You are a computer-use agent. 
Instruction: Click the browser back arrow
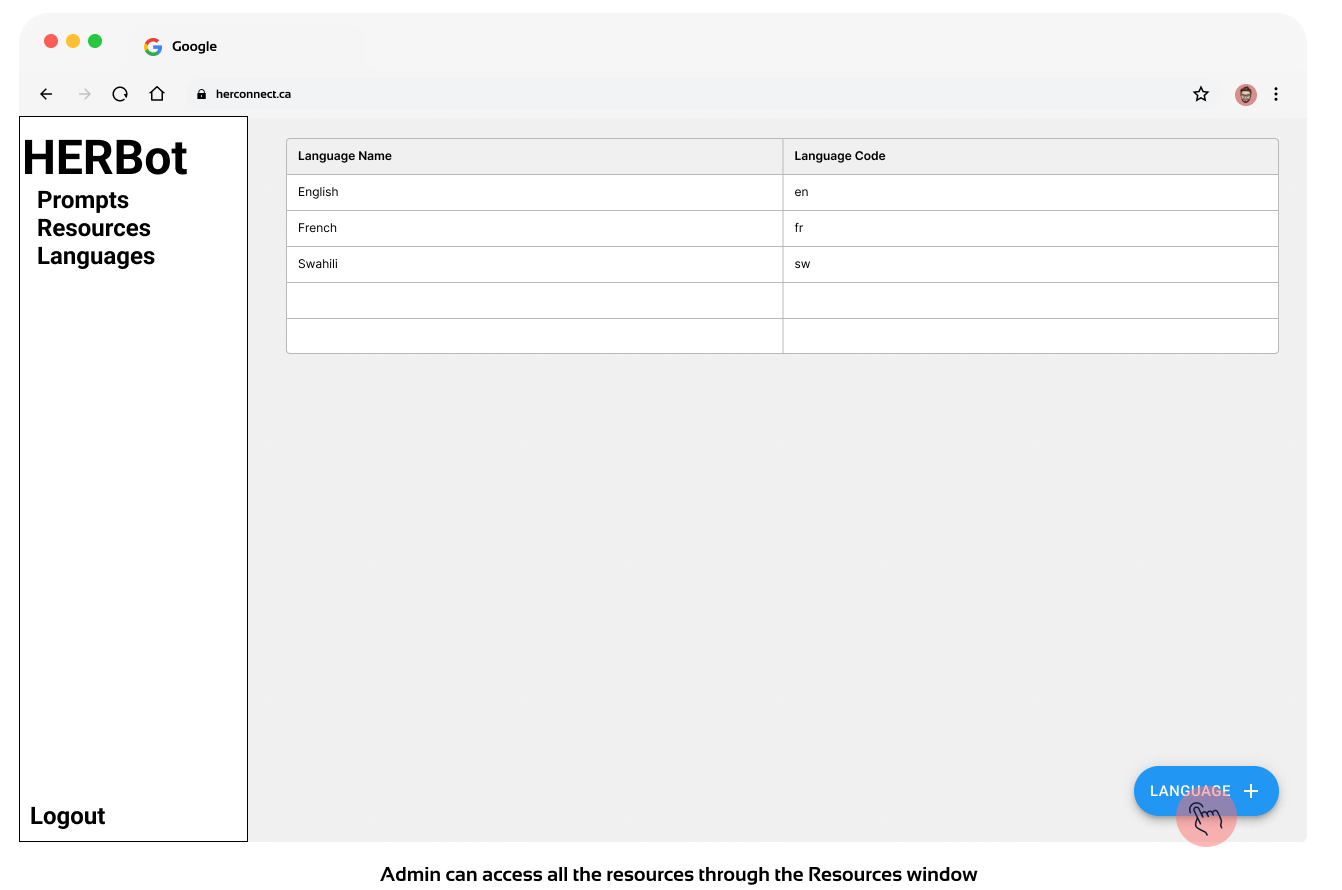pos(46,94)
